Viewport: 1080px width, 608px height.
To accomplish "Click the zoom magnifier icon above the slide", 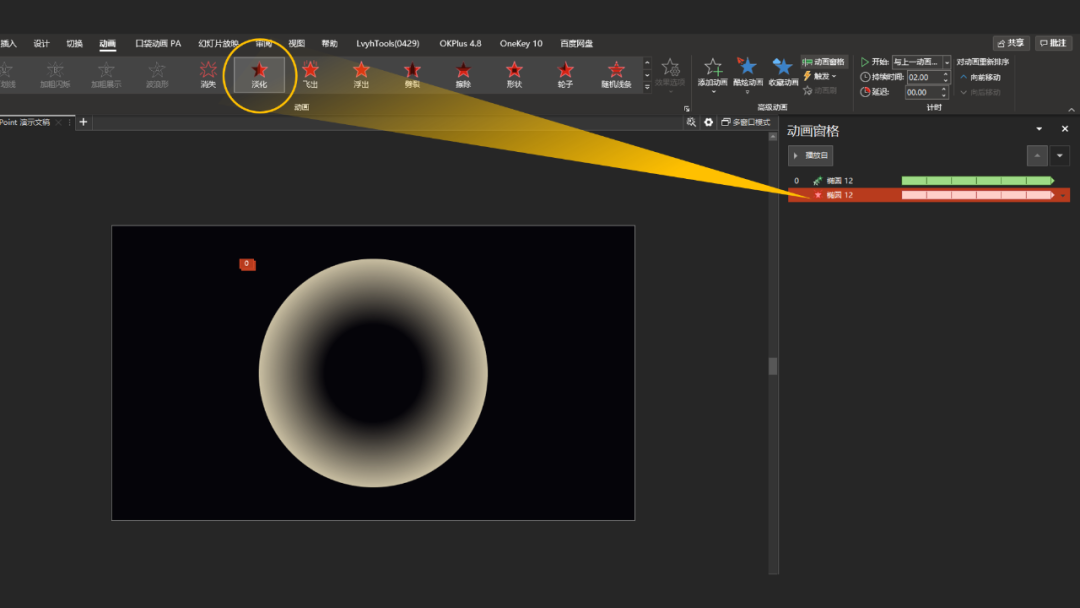I will (691, 123).
